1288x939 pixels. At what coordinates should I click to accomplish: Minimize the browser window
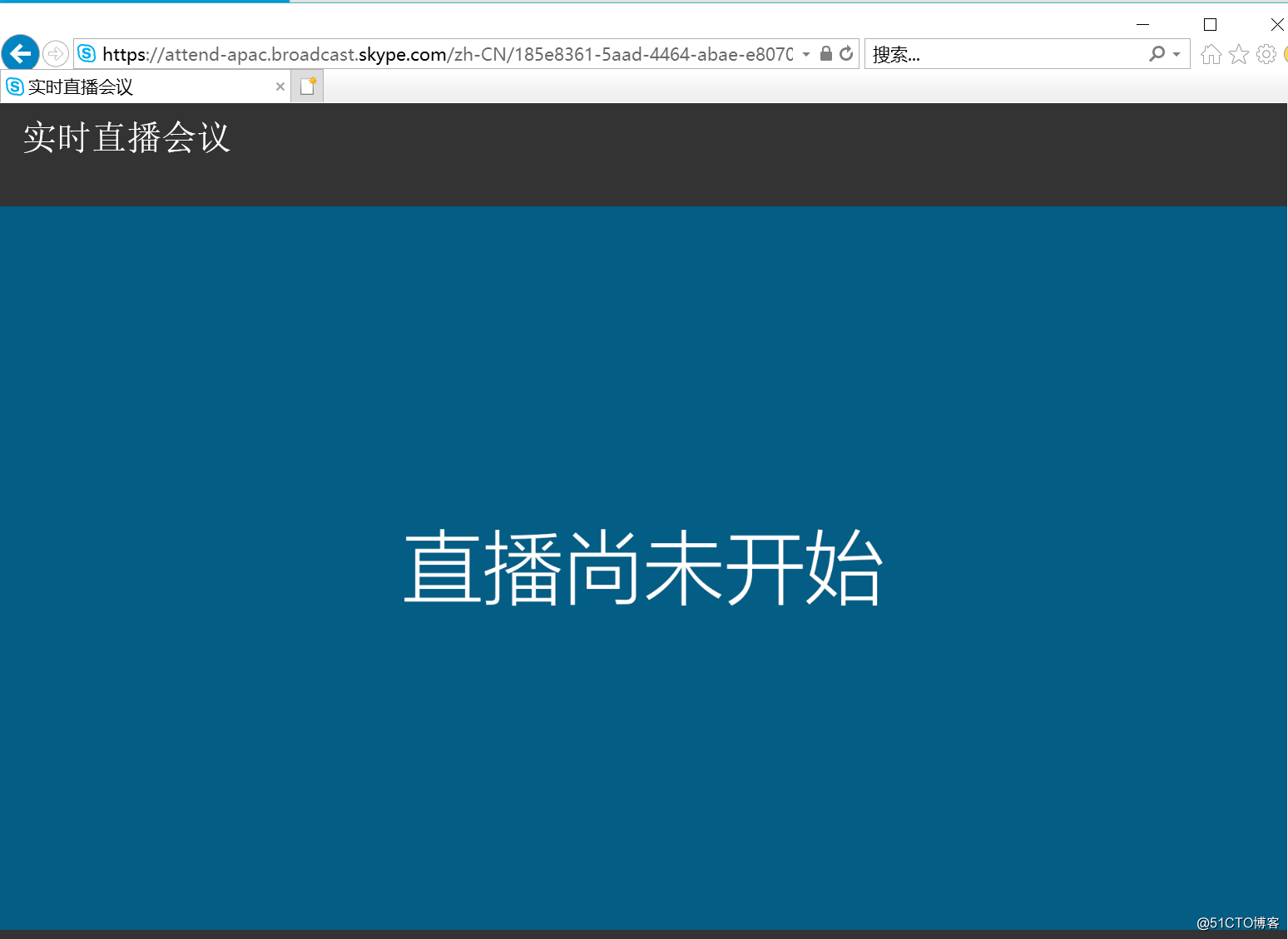click(x=1142, y=24)
